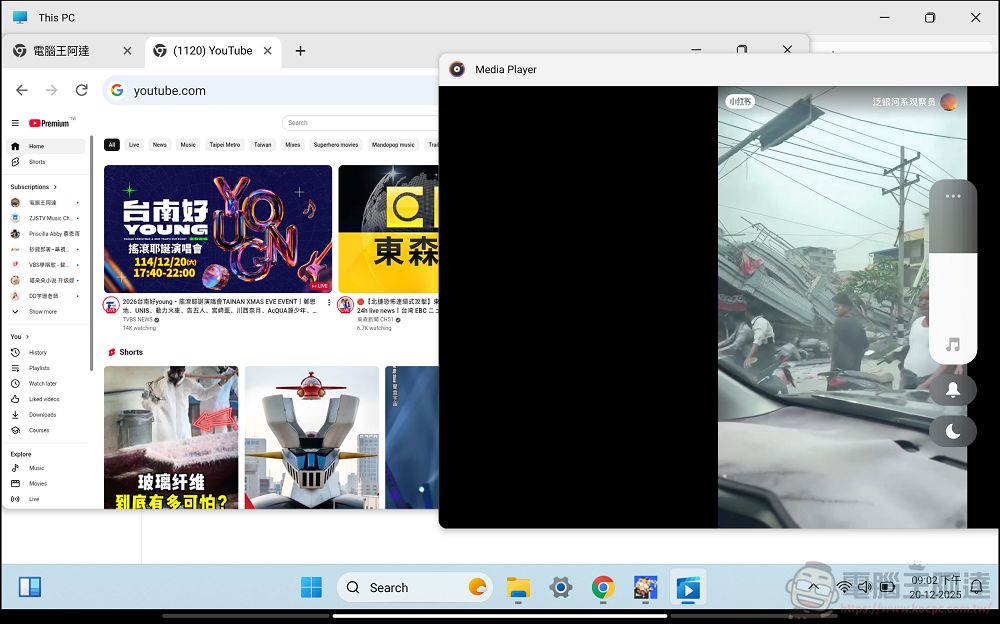The image size is (1000, 624).
Task: Click the Downloads icon in the sidebar
Action: coord(14,414)
